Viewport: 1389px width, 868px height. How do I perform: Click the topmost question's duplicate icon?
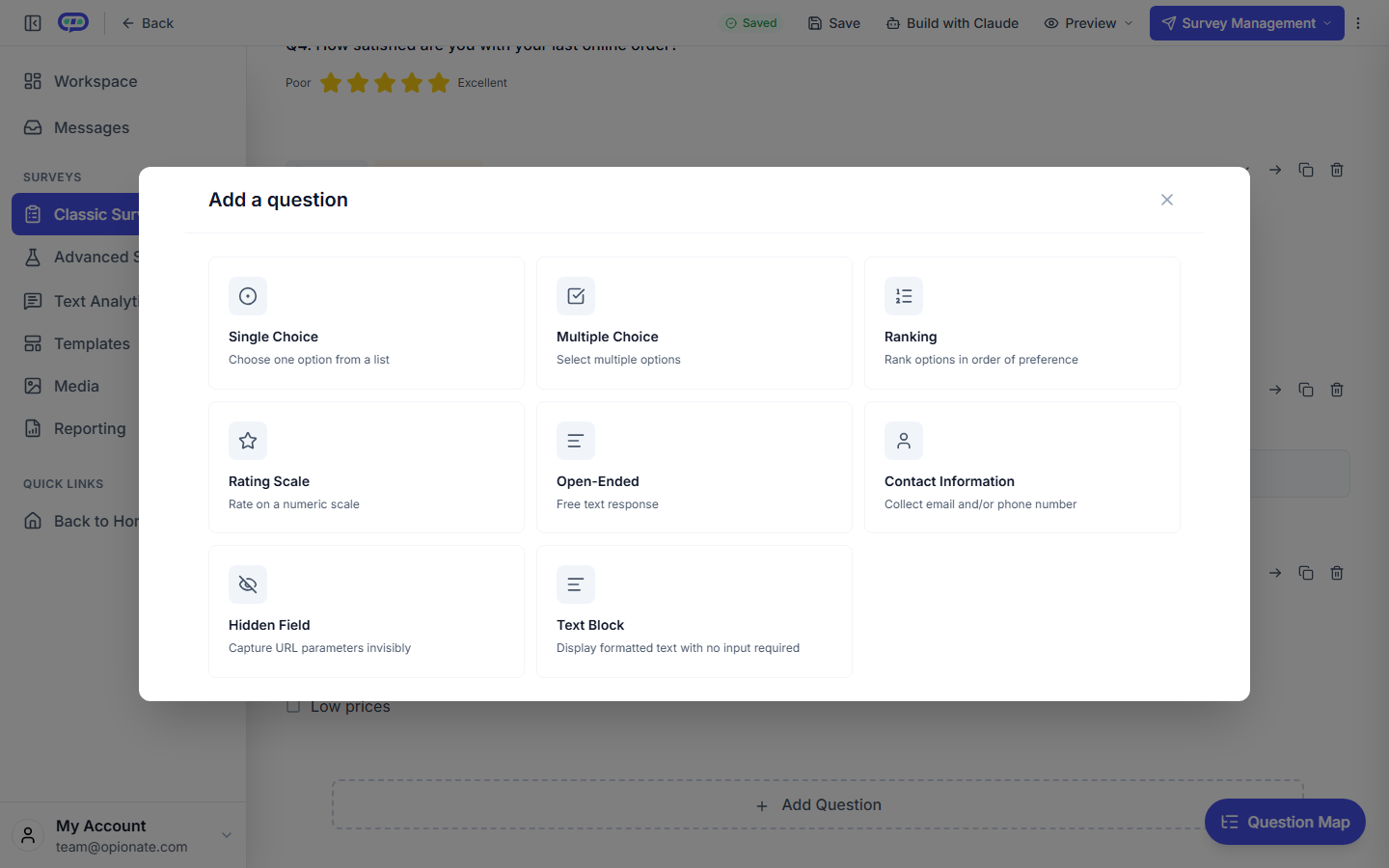tap(1306, 170)
